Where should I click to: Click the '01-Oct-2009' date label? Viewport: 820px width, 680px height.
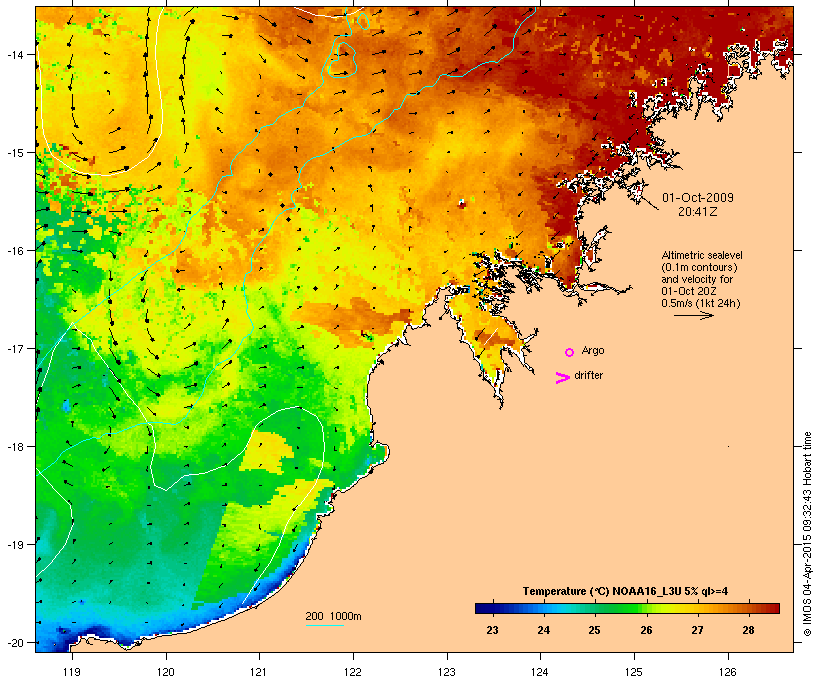click(698, 198)
